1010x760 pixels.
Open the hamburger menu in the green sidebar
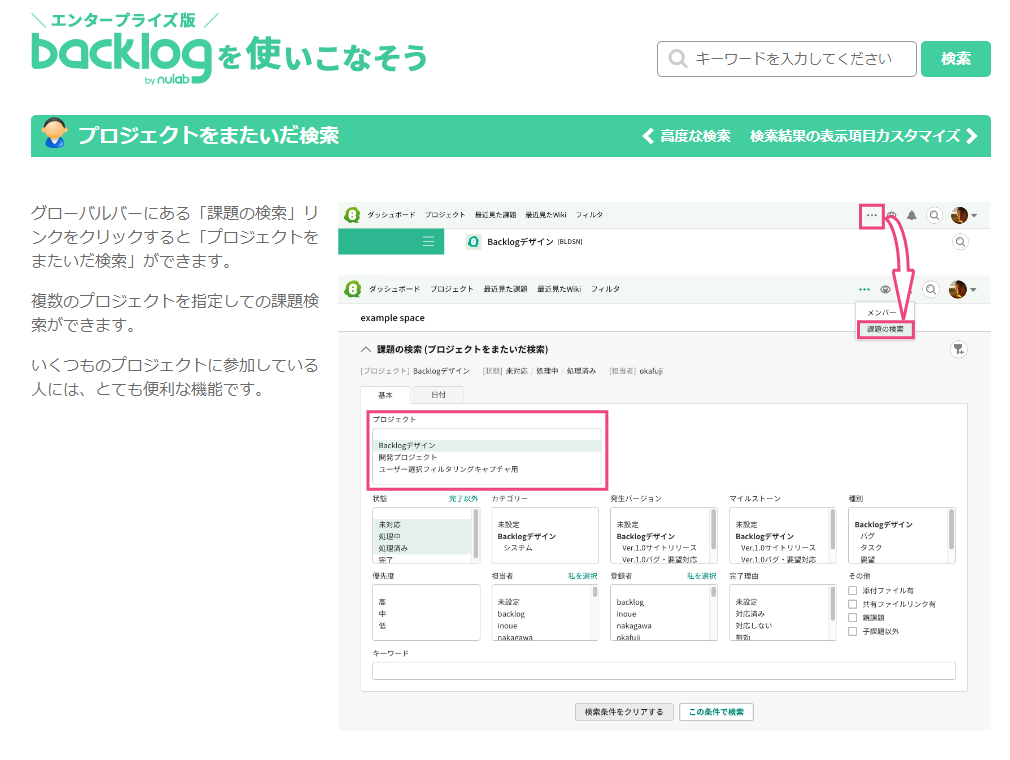pos(428,242)
